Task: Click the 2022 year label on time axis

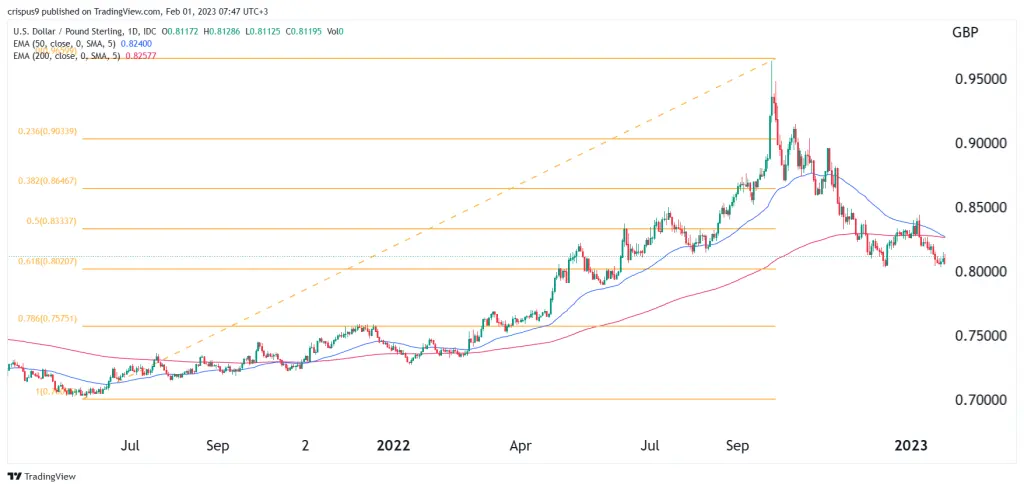Action: click(x=394, y=446)
